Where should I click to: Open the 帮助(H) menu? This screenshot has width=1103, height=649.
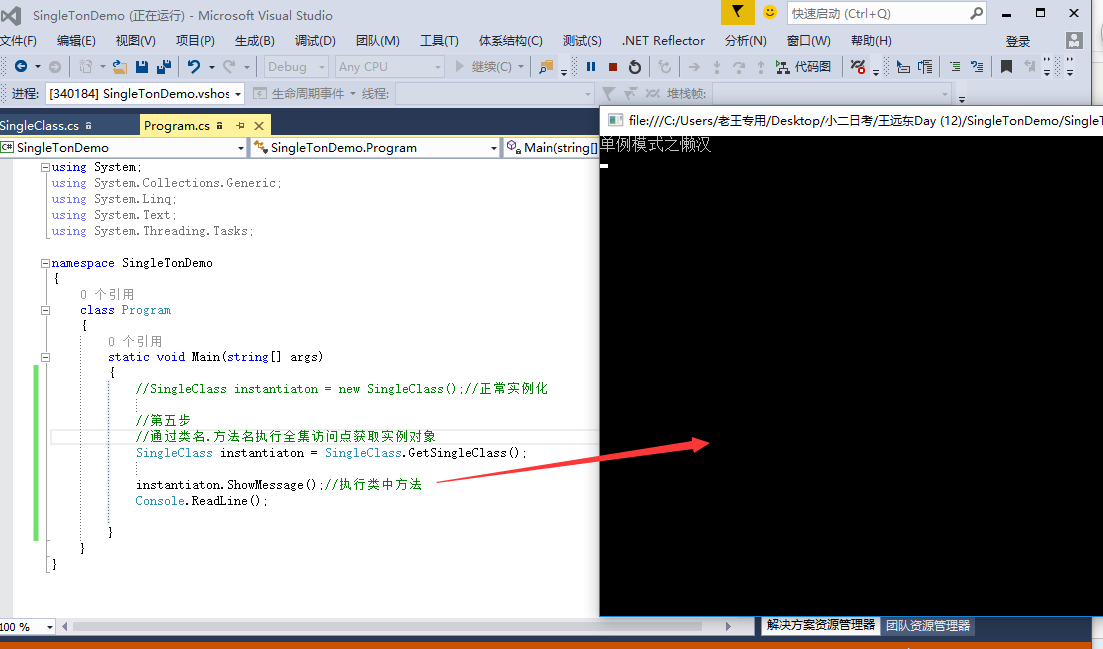click(x=871, y=41)
